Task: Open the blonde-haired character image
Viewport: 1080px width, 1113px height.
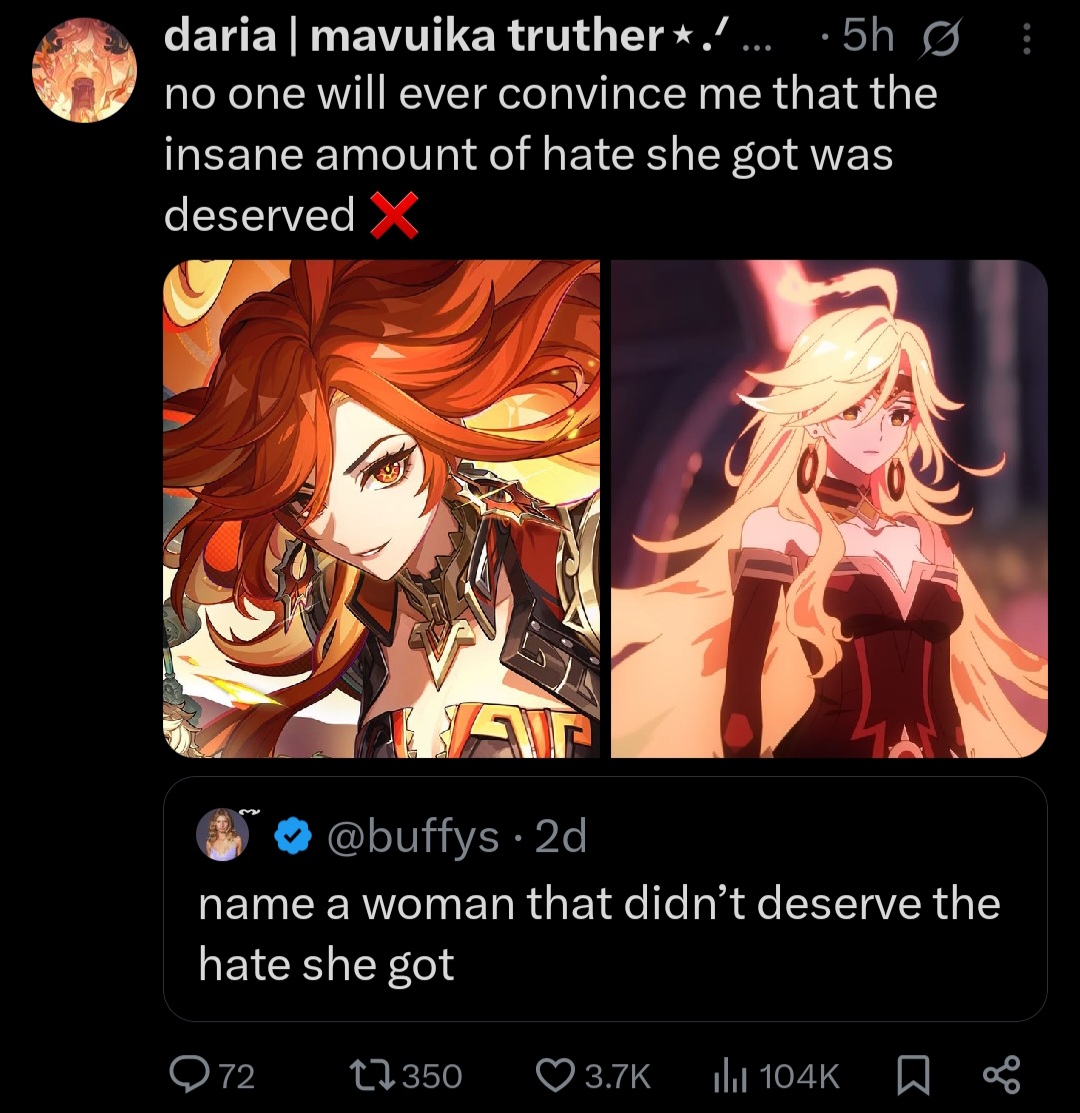Action: coord(829,508)
